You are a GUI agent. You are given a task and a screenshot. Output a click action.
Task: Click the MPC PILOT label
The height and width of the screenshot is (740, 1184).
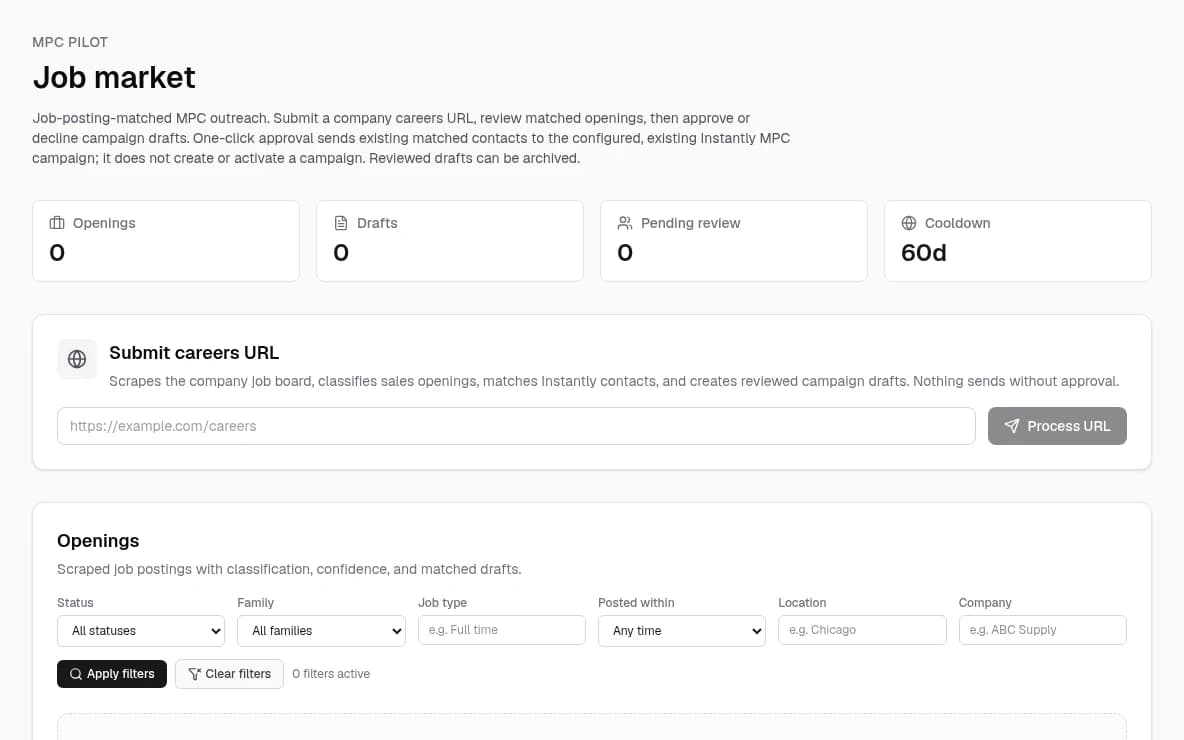(70, 42)
